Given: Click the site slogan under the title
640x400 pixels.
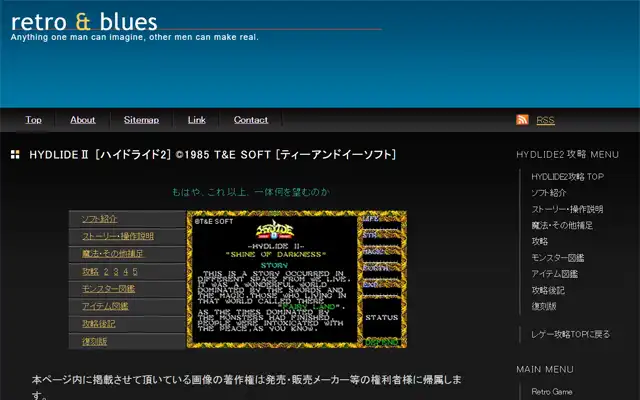Looking at the screenshot, I should [135, 37].
